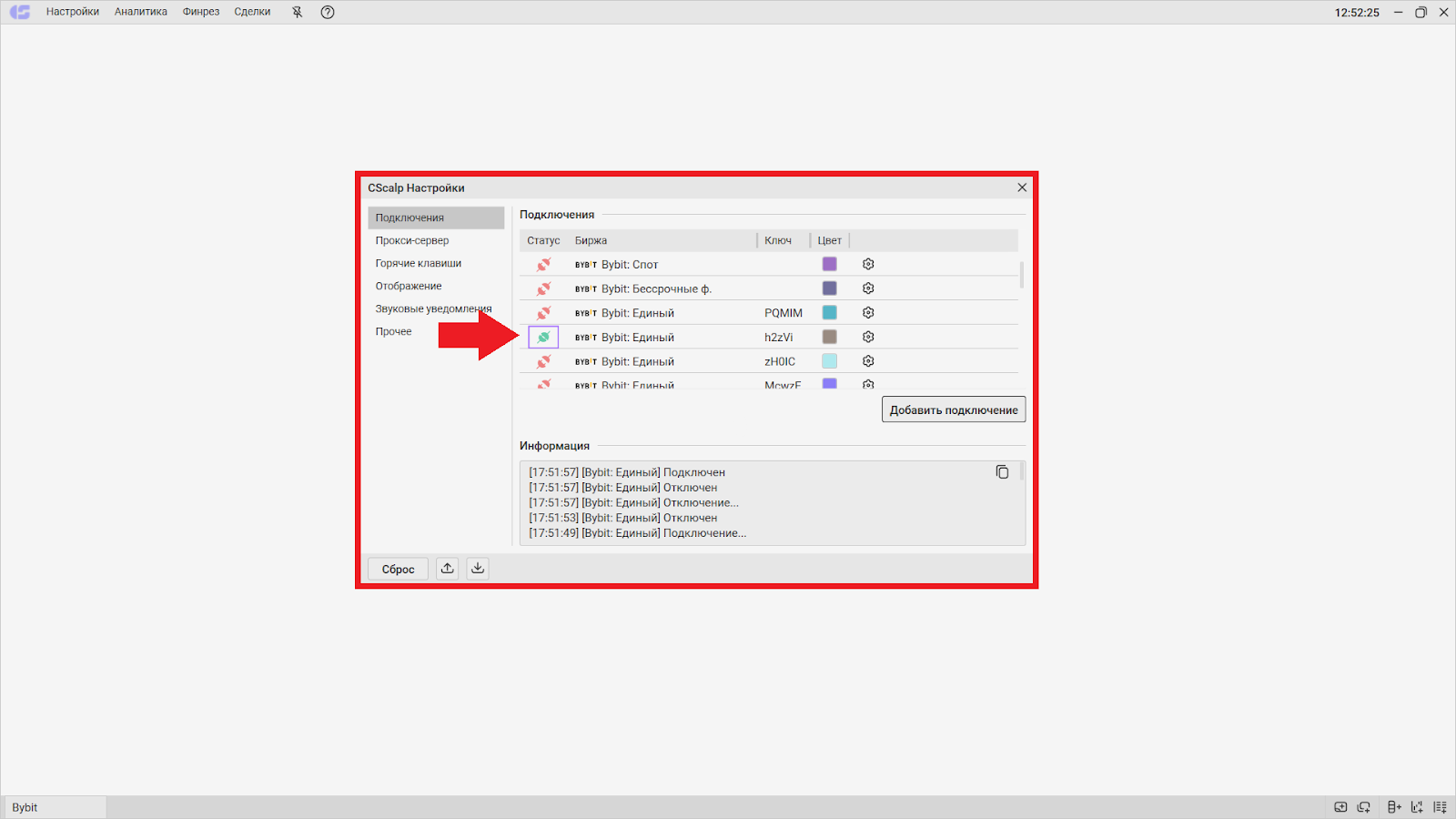Click the Статус column header
This screenshot has width=1456, height=819.
click(x=543, y=240)
